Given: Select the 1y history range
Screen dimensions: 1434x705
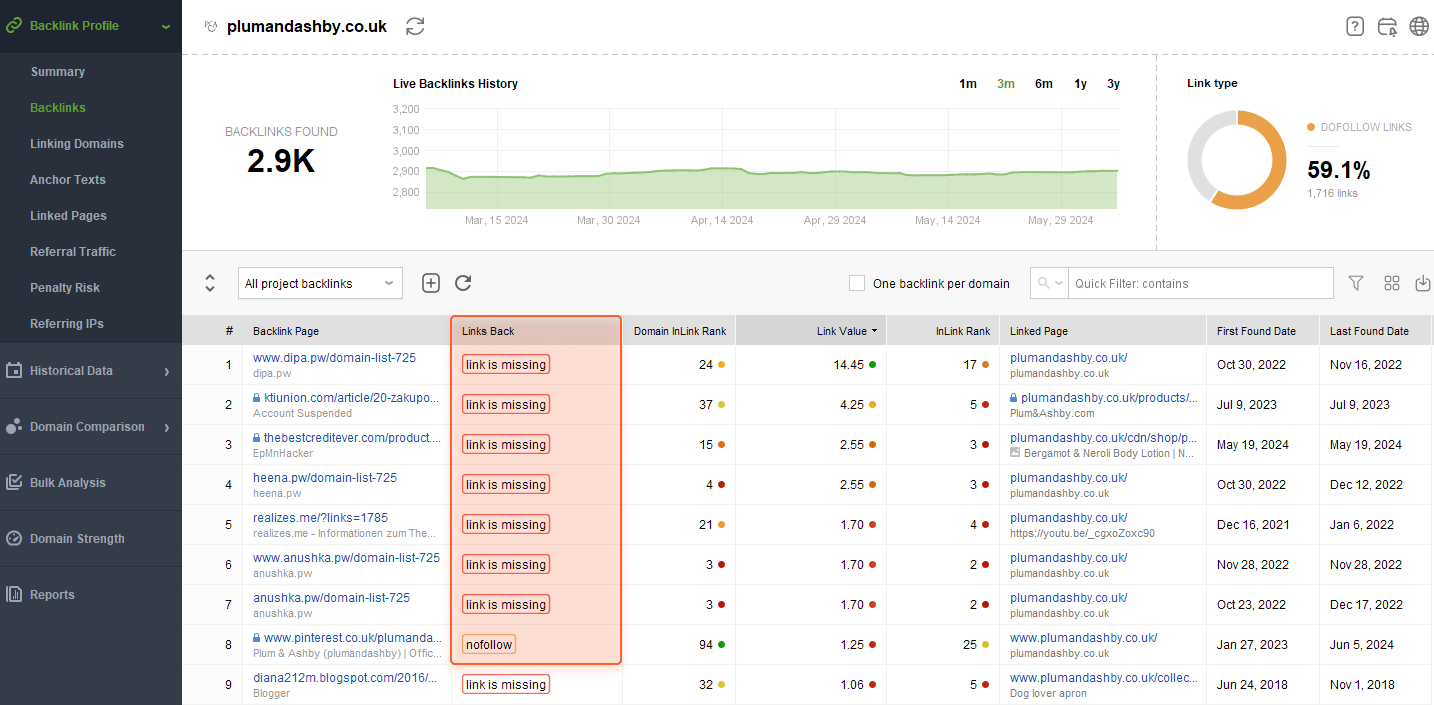Looking at the screenshot, I should point(1081,84).
